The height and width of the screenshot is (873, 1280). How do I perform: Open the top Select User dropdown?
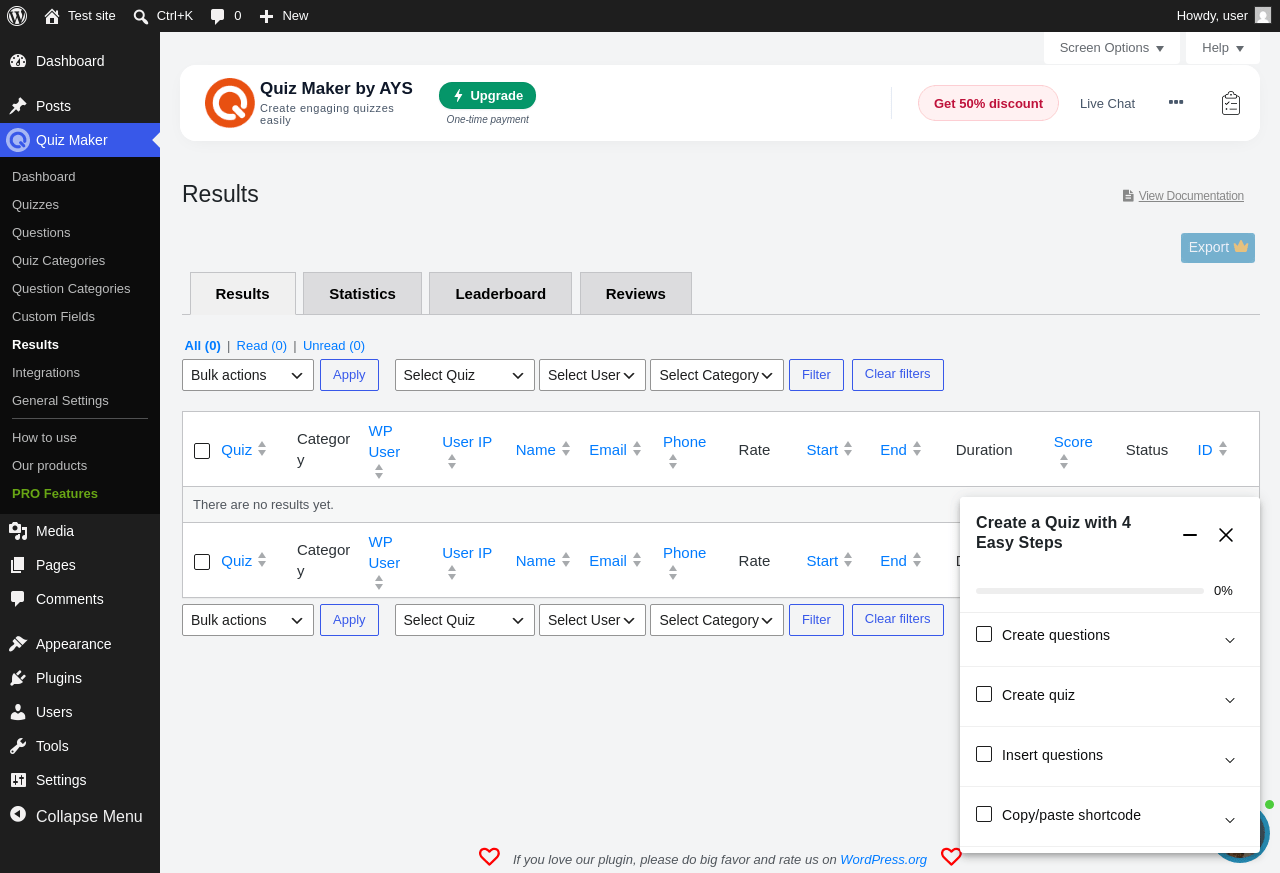tap(592, 375)
